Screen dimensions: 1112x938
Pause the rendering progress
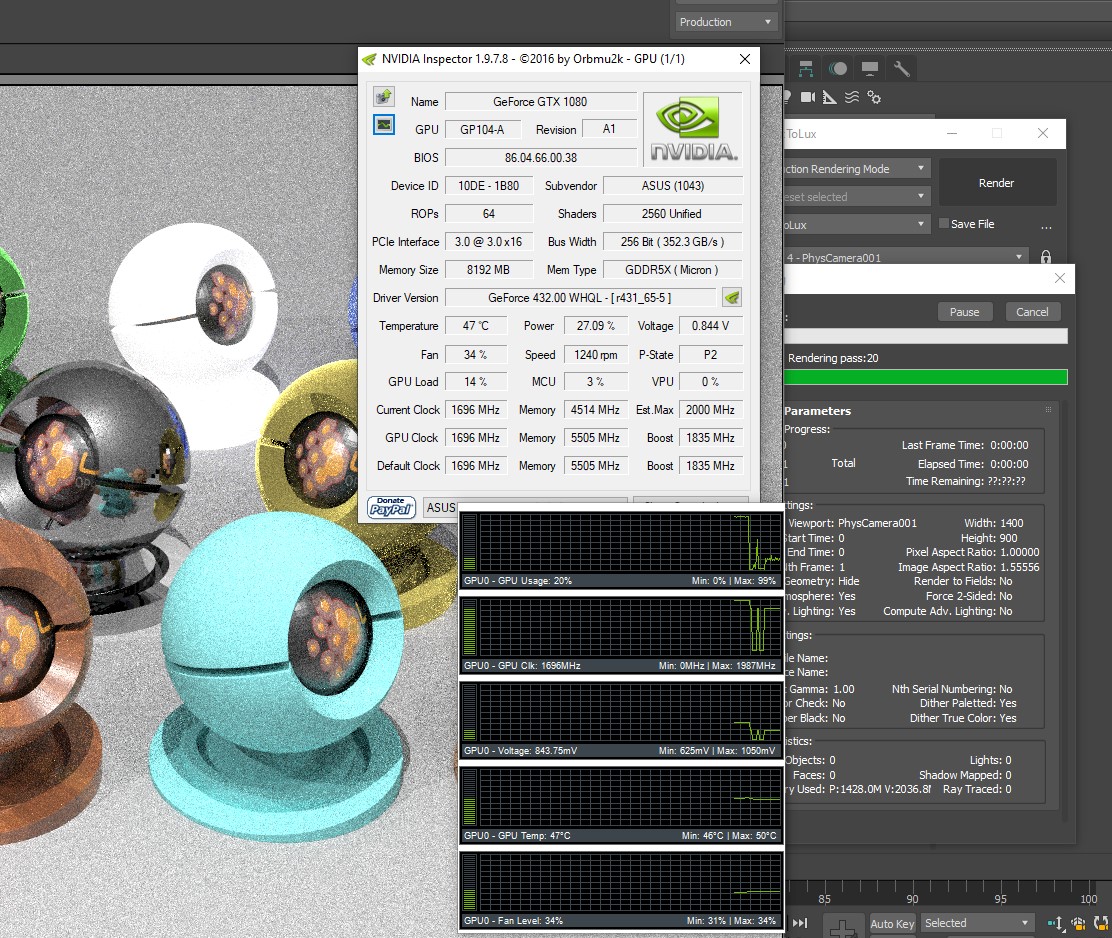964,312
